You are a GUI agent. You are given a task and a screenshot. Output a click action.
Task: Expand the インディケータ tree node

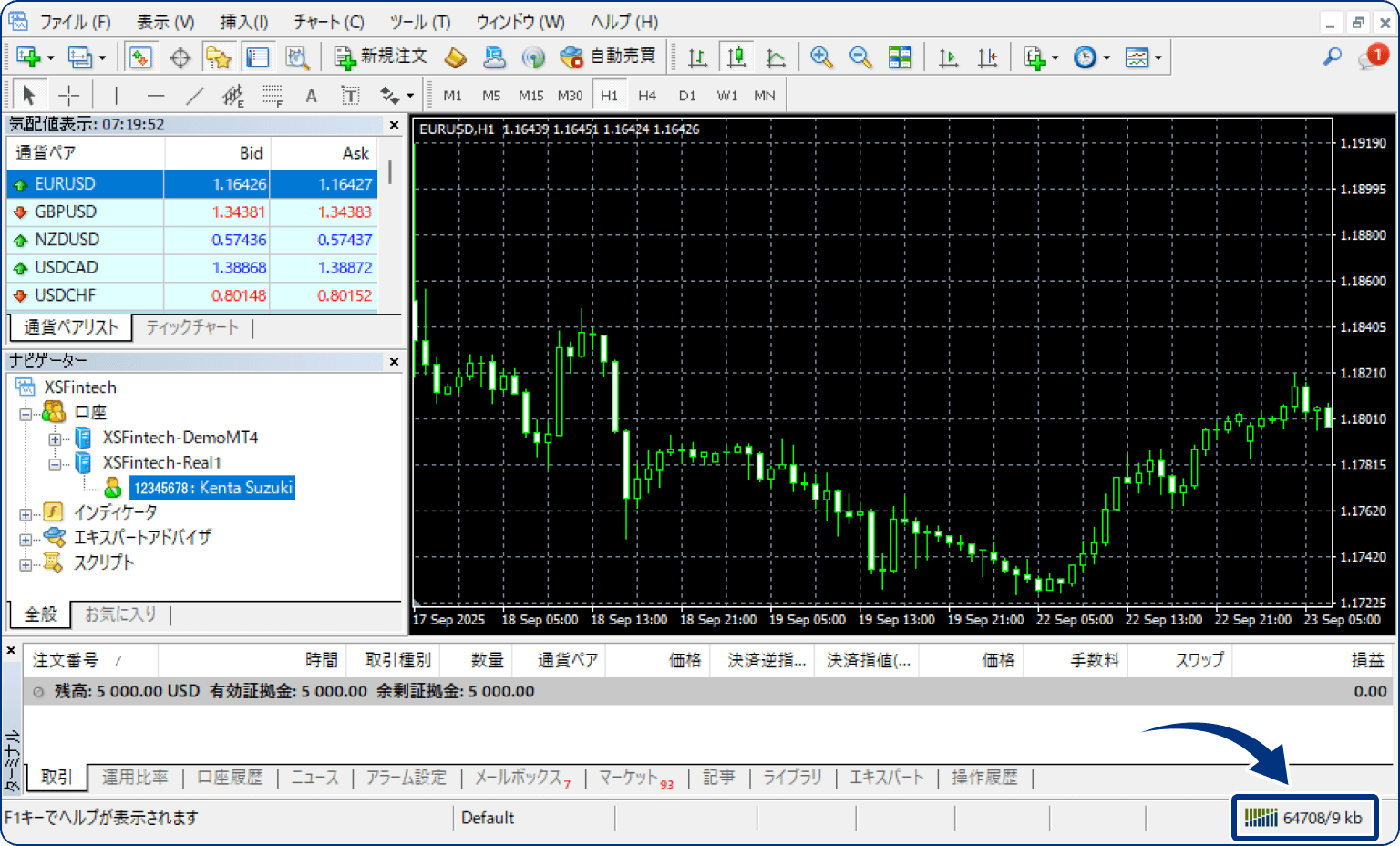pyautogui.click(x=26, y=514)
